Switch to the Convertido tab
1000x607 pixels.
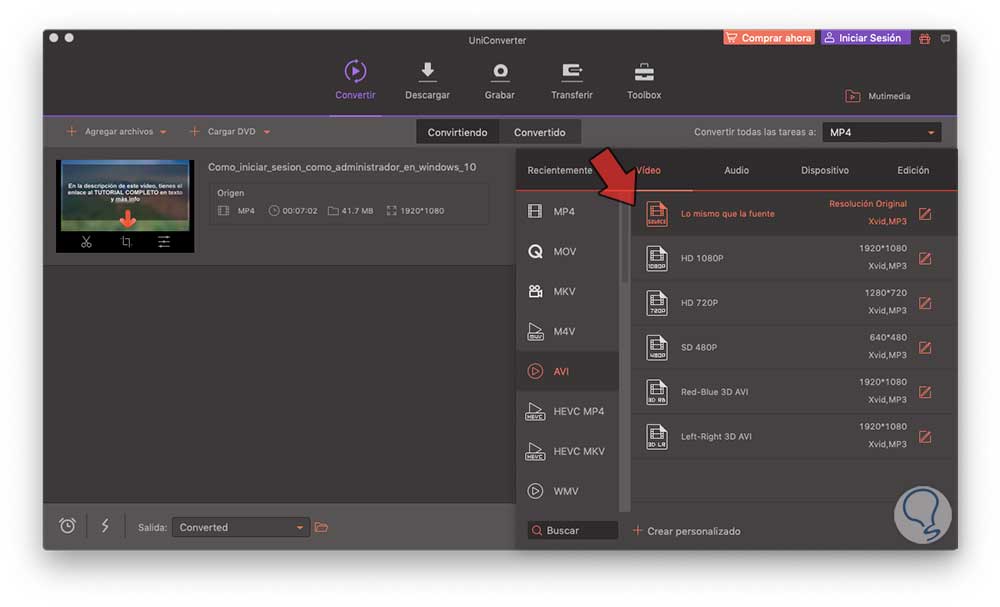tap(540, 132)
